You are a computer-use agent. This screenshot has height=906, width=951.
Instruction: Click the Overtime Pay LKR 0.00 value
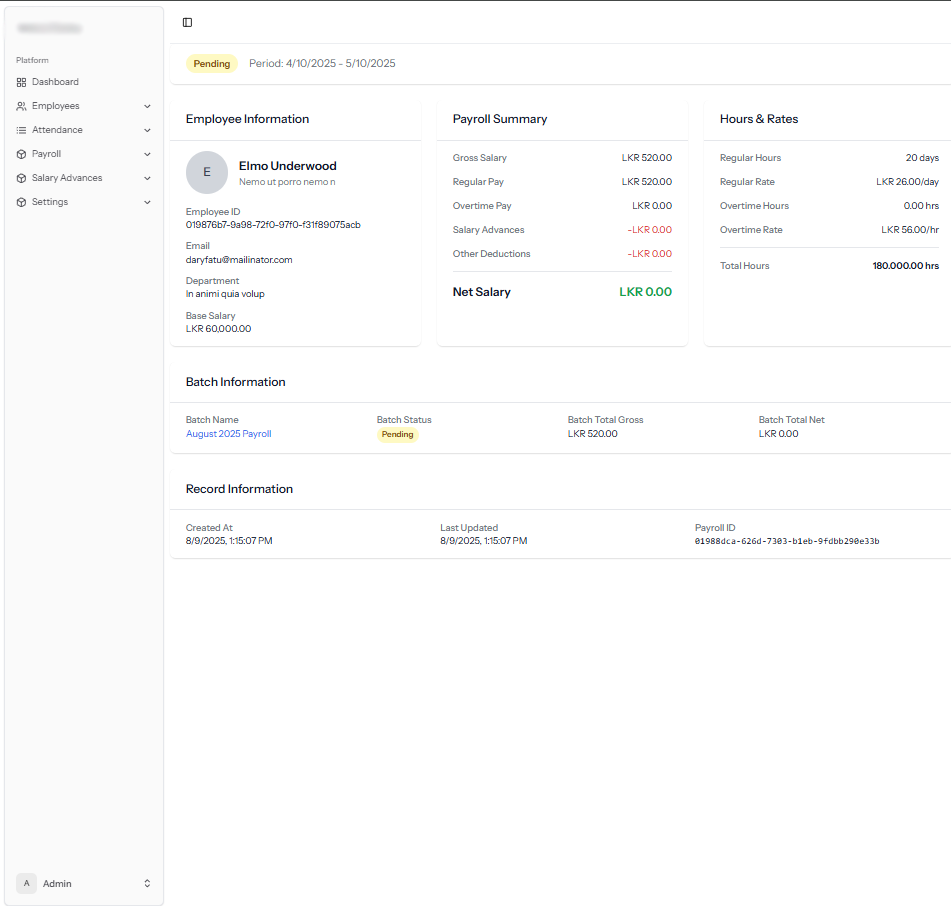[x=652, y=206]
